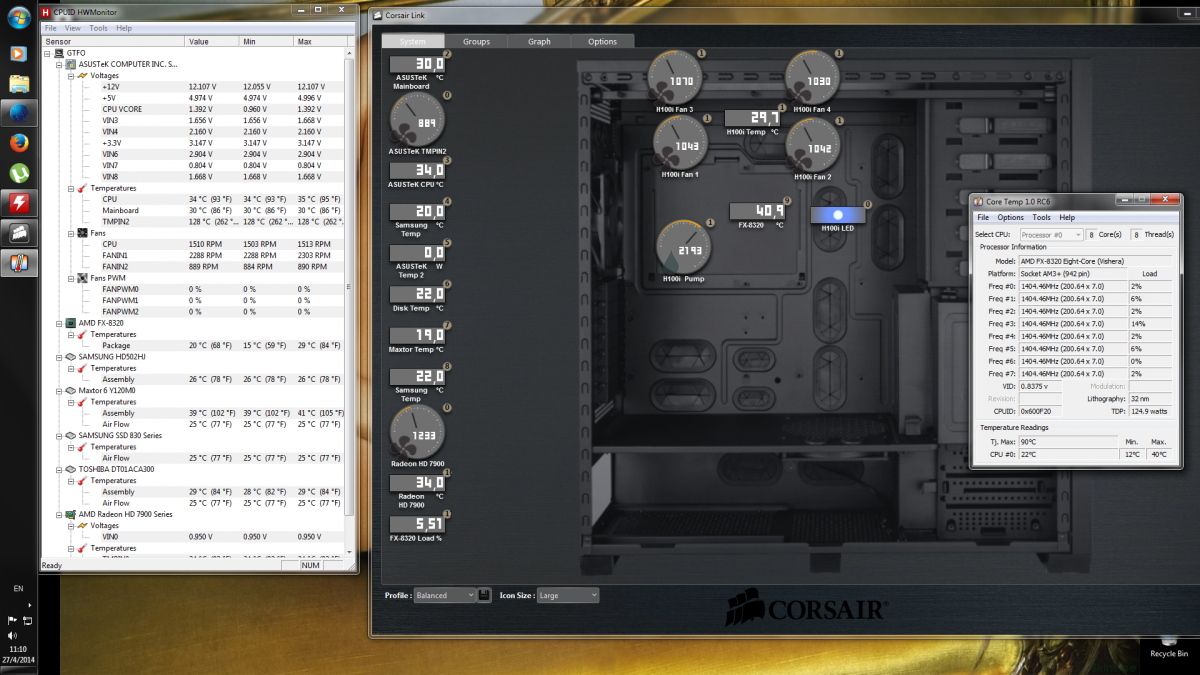This screenshot has height=675, width=1200.
Task: Switch to the Graph tab
Action: [x=539, y=41]
